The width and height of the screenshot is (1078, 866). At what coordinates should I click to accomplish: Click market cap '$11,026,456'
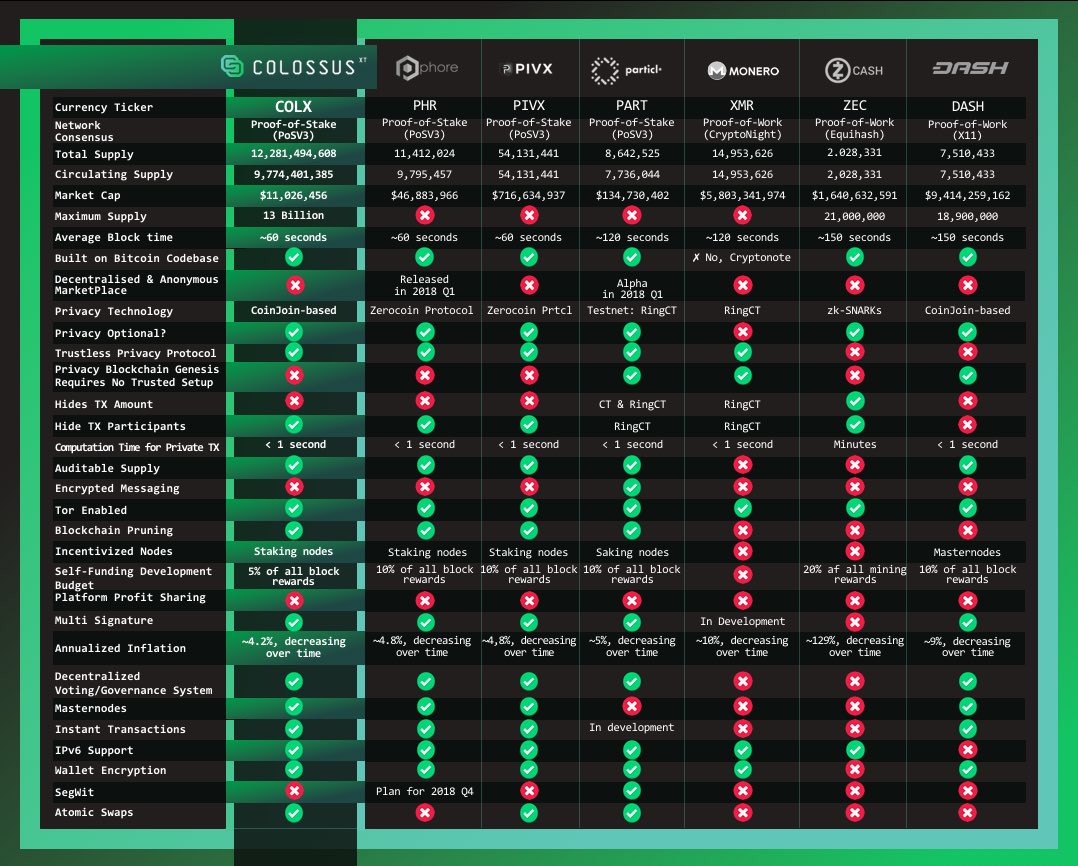coord(294,195)
